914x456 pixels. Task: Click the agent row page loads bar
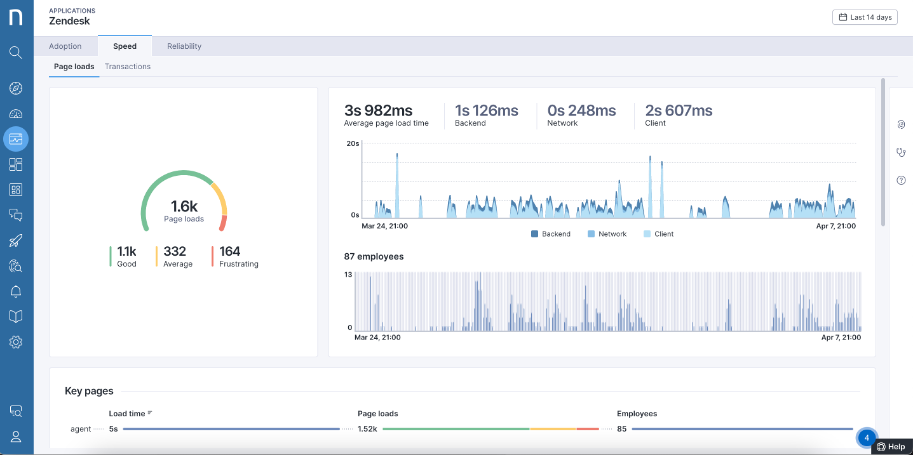(x=490, y=429)
